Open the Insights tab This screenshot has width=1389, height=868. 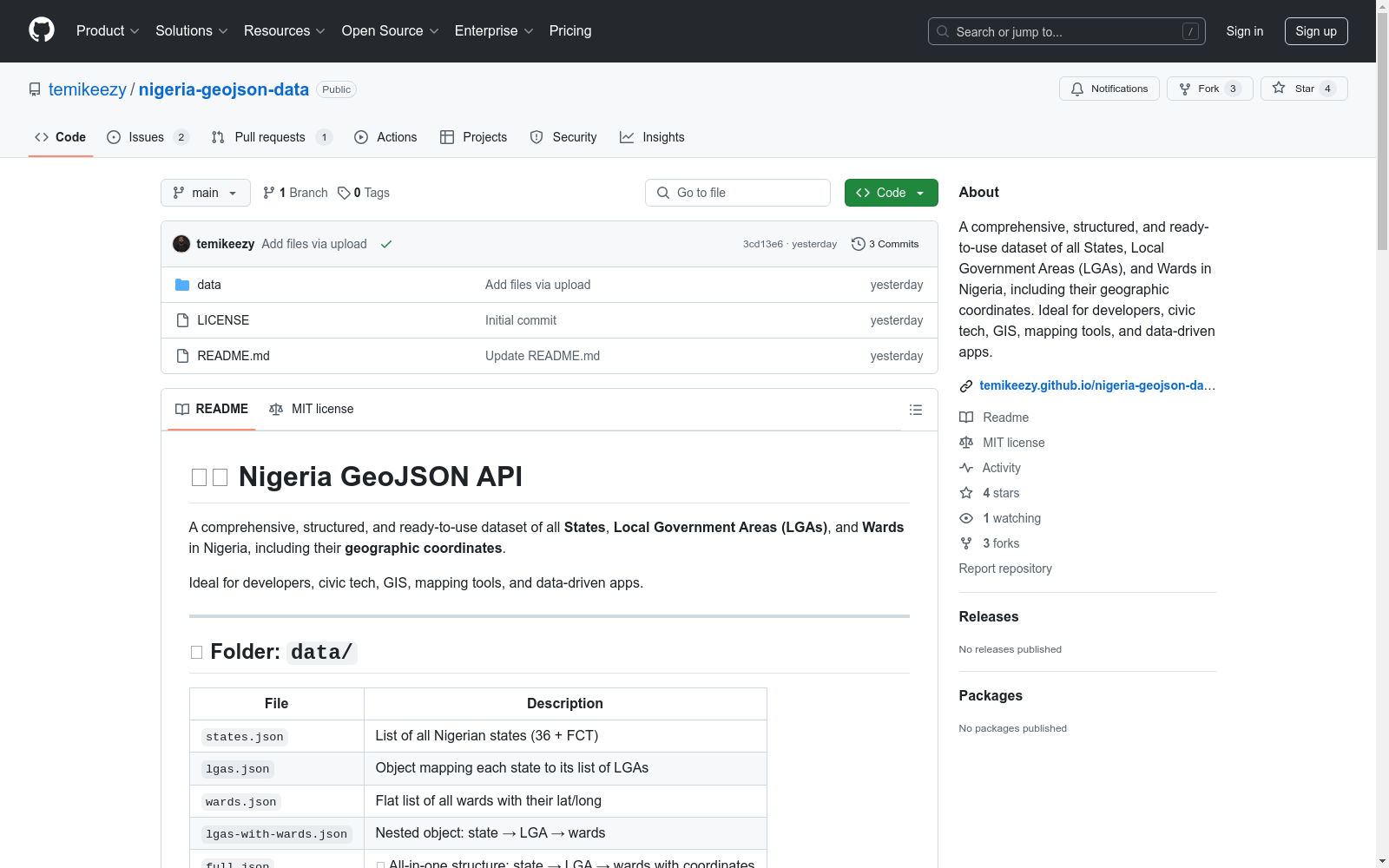[652, 137]
